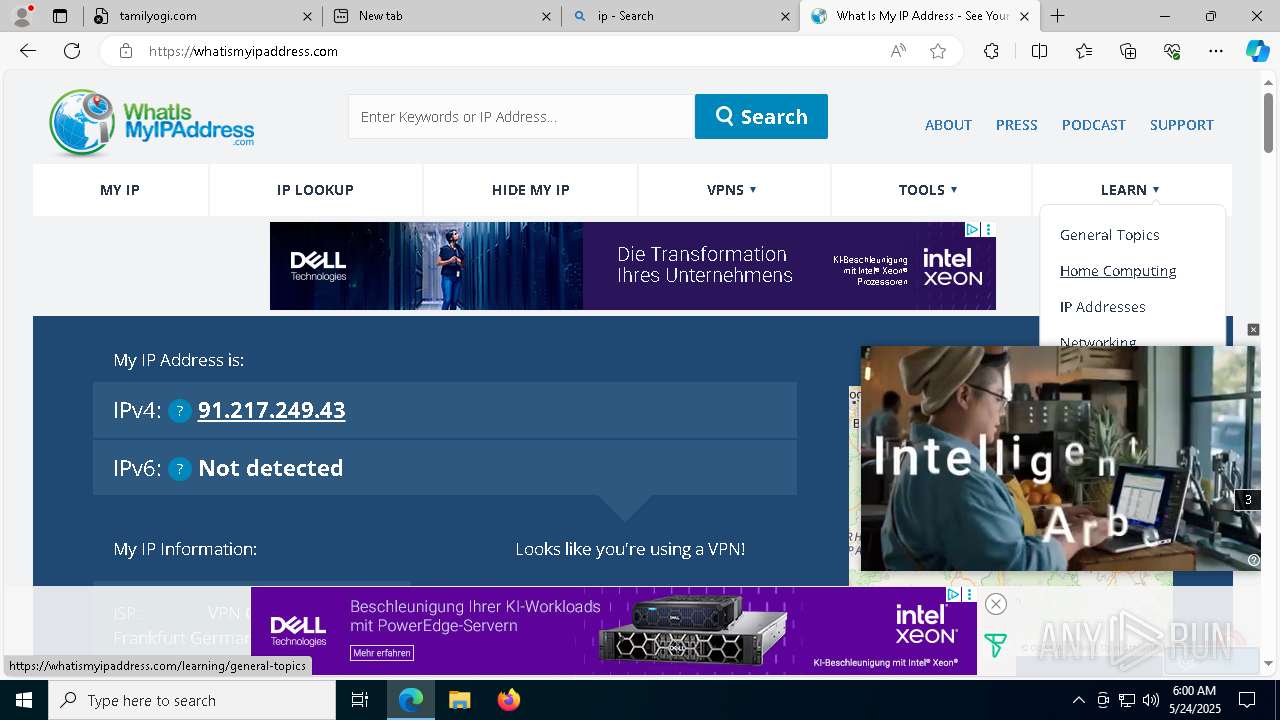Image resolution: width=1280 pixels, height=720 pixels.
Task: Open Edge Settings and more menu
Action: 1216,51
